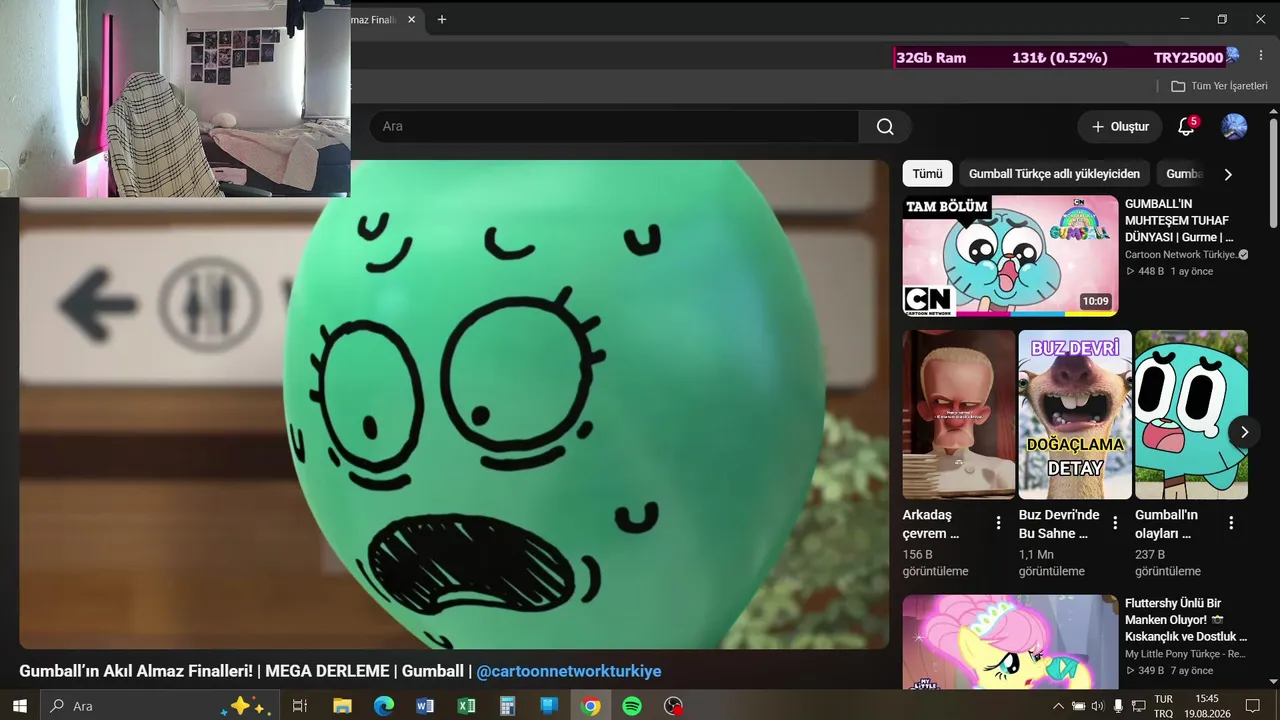Viewport: 1280px width, 720px height.
Task: Click the page vertical scrollbar thumb
Action: coord(1273,175)
